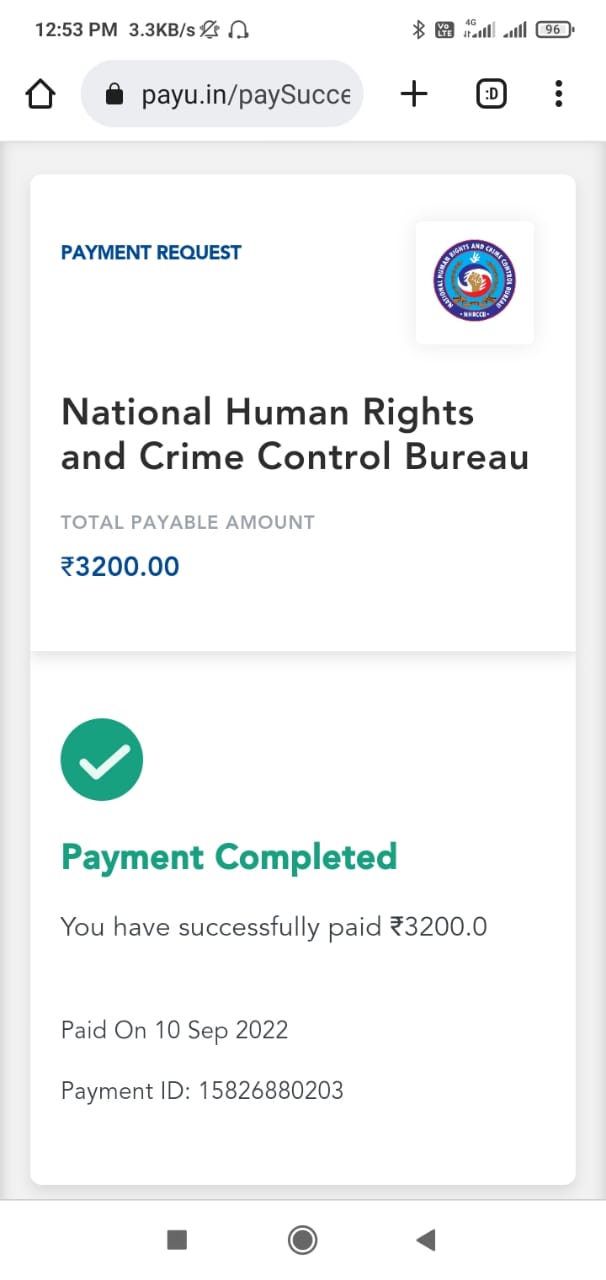606x1280 pixels.
Task: Tap the padlock security icon
Action: point(114,95)
